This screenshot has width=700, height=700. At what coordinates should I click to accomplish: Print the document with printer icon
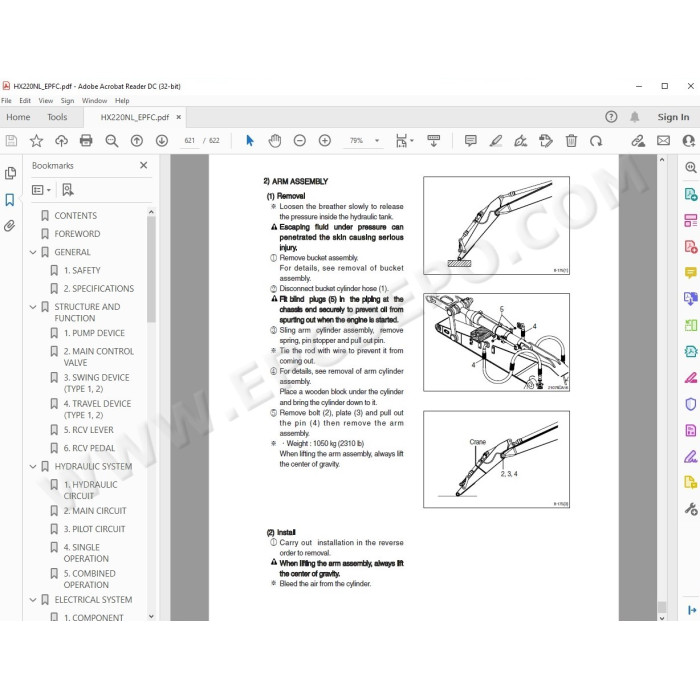click(86, 141)
